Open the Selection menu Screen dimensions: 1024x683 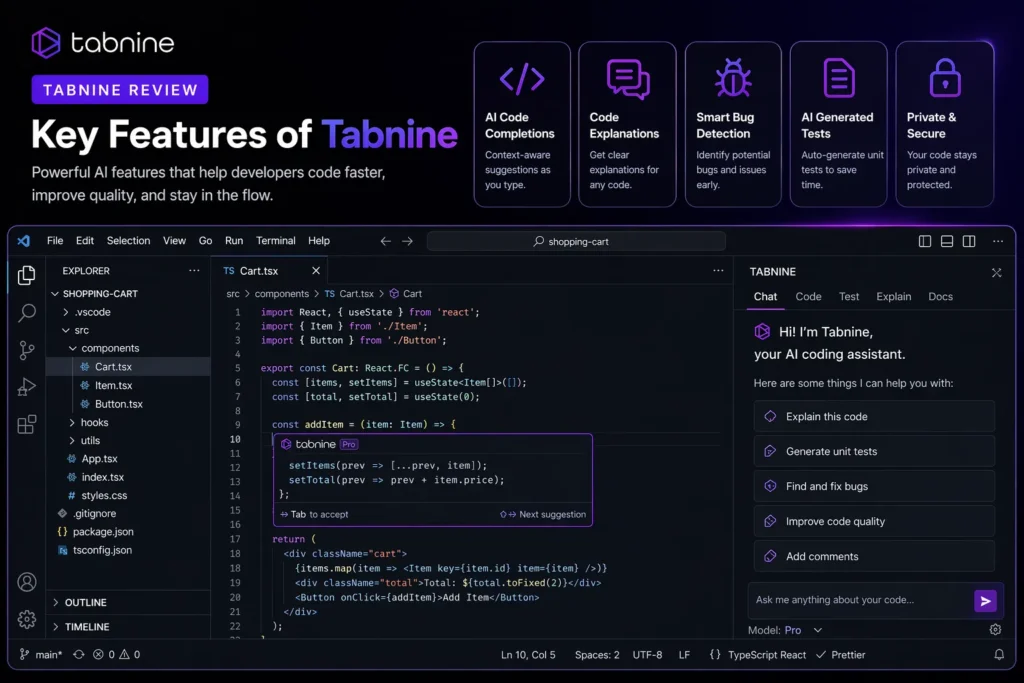coord(128,241)
